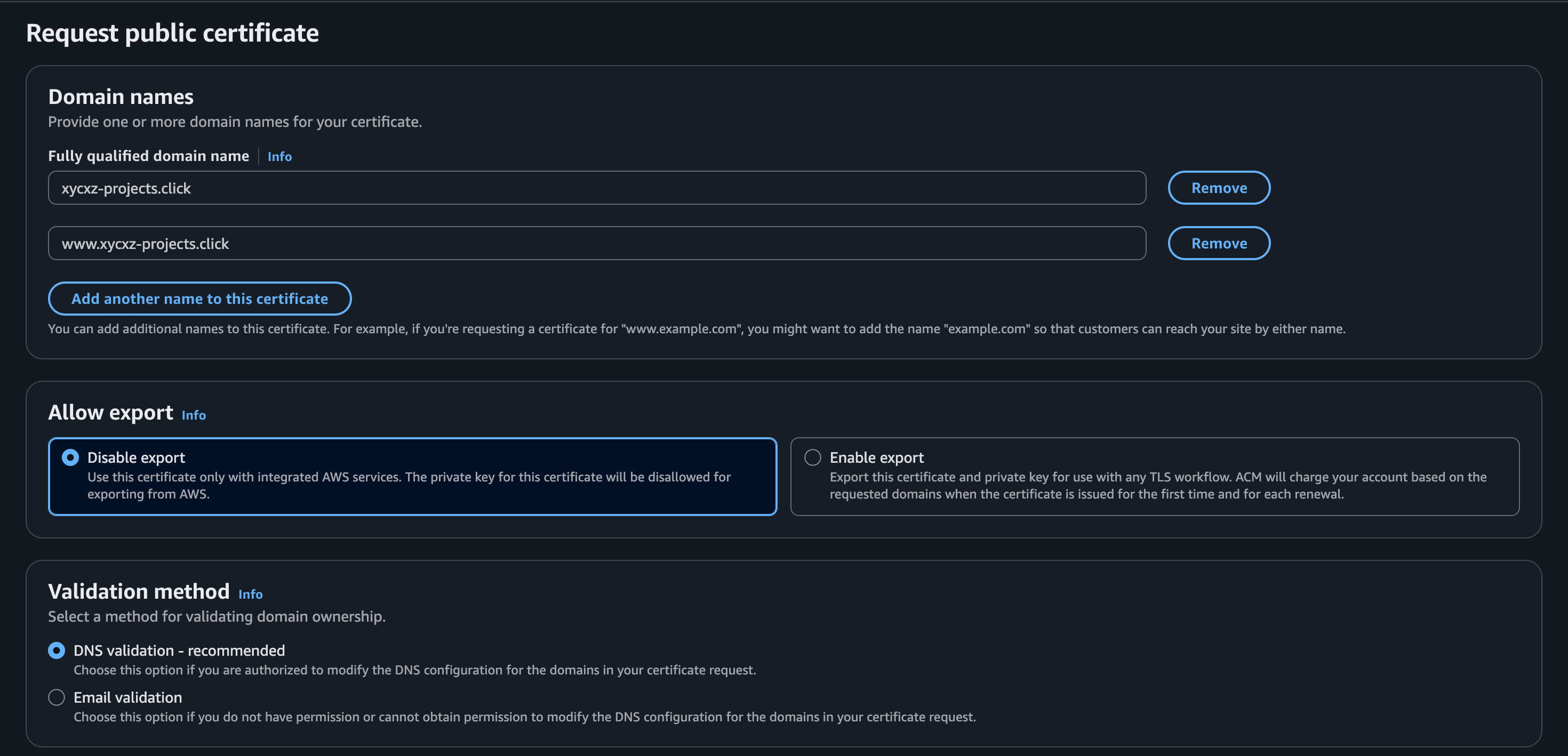Image resolution: width=1568 pixels, height=756 pixels.
Task: Remove the www.xycxz-projects.click domain name
Action: pos(1219,243)
